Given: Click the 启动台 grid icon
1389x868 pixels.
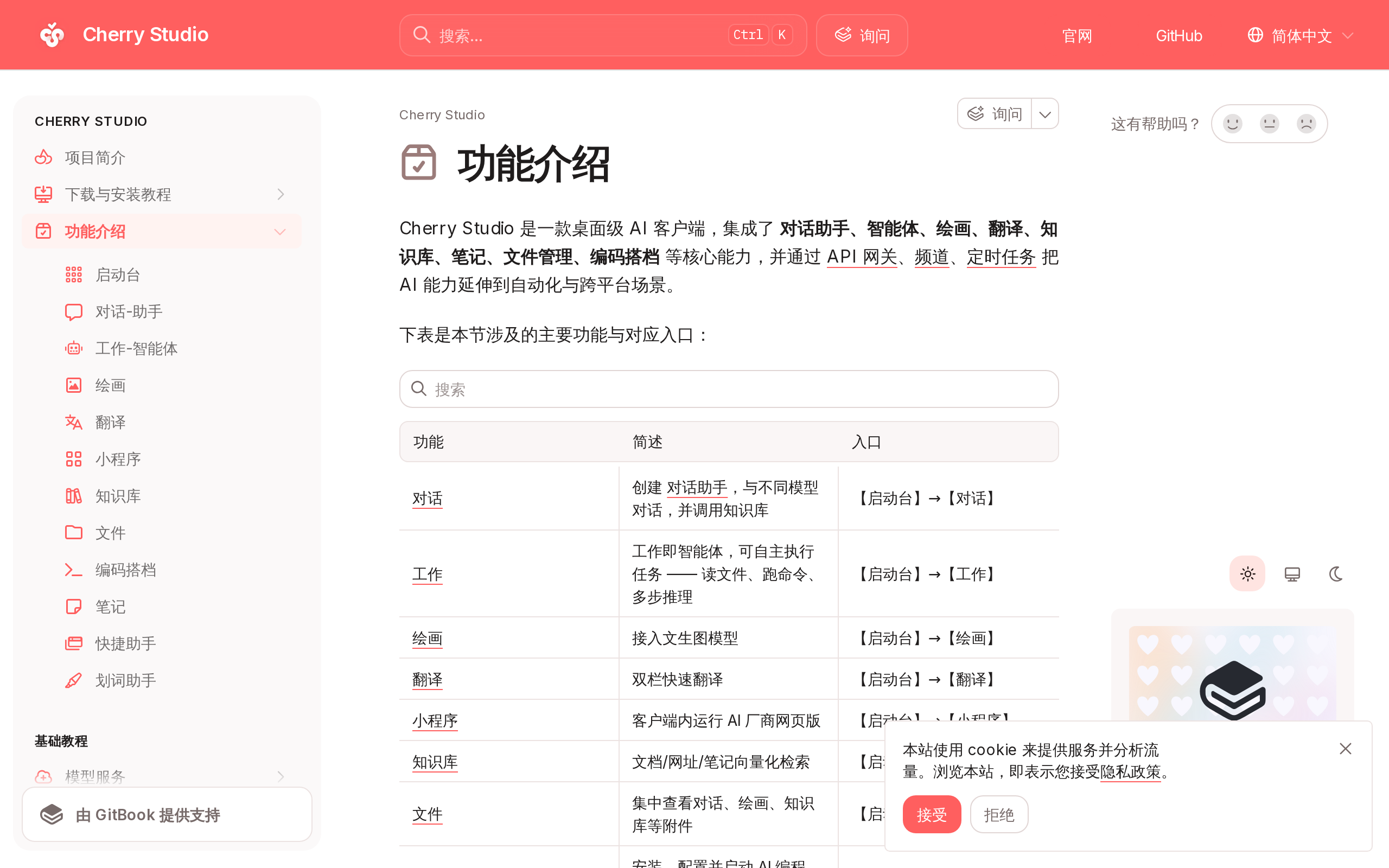Looking at the screenshot, I should click(73, 275).
